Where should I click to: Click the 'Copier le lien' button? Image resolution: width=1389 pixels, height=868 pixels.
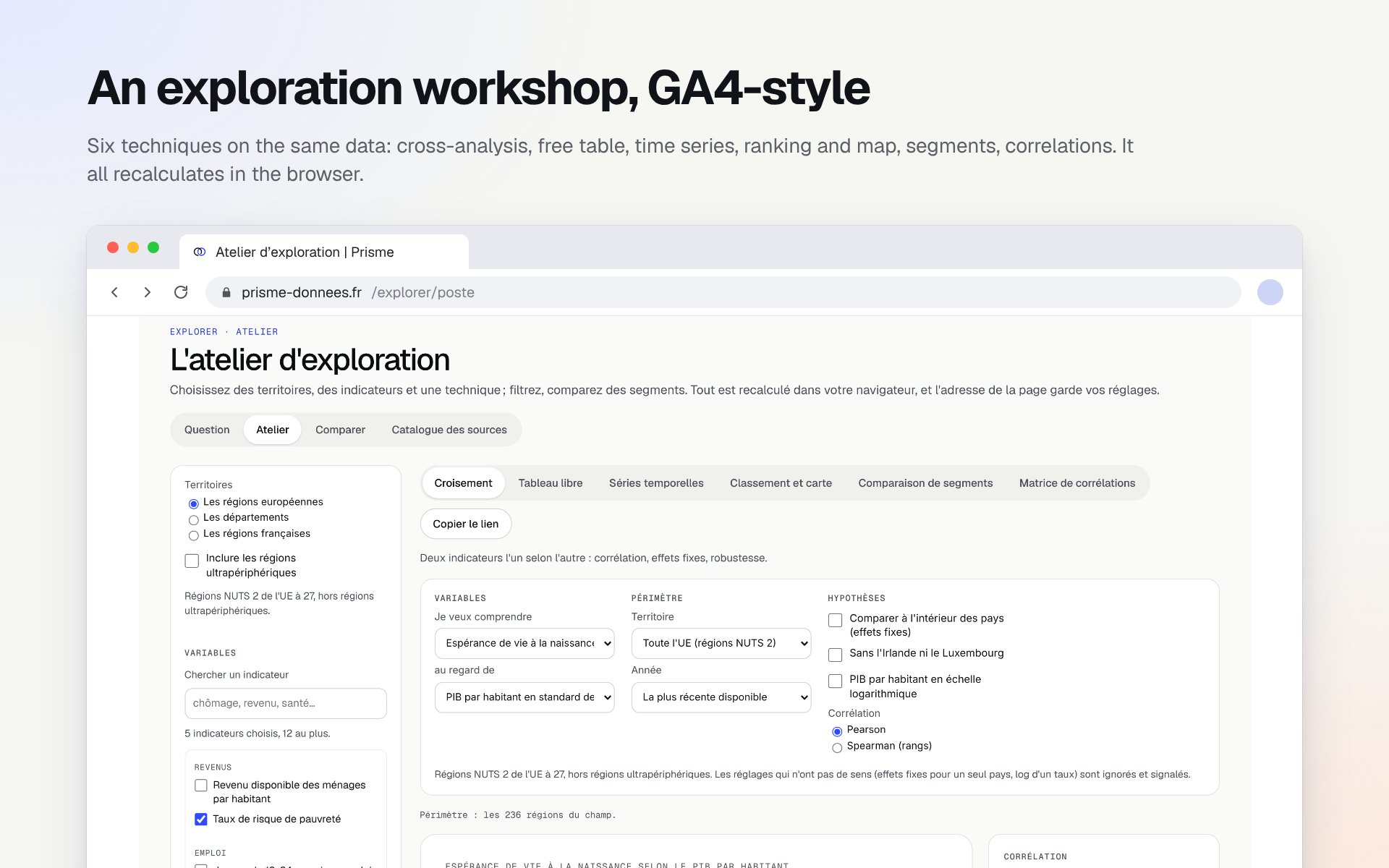pos(466,524)
